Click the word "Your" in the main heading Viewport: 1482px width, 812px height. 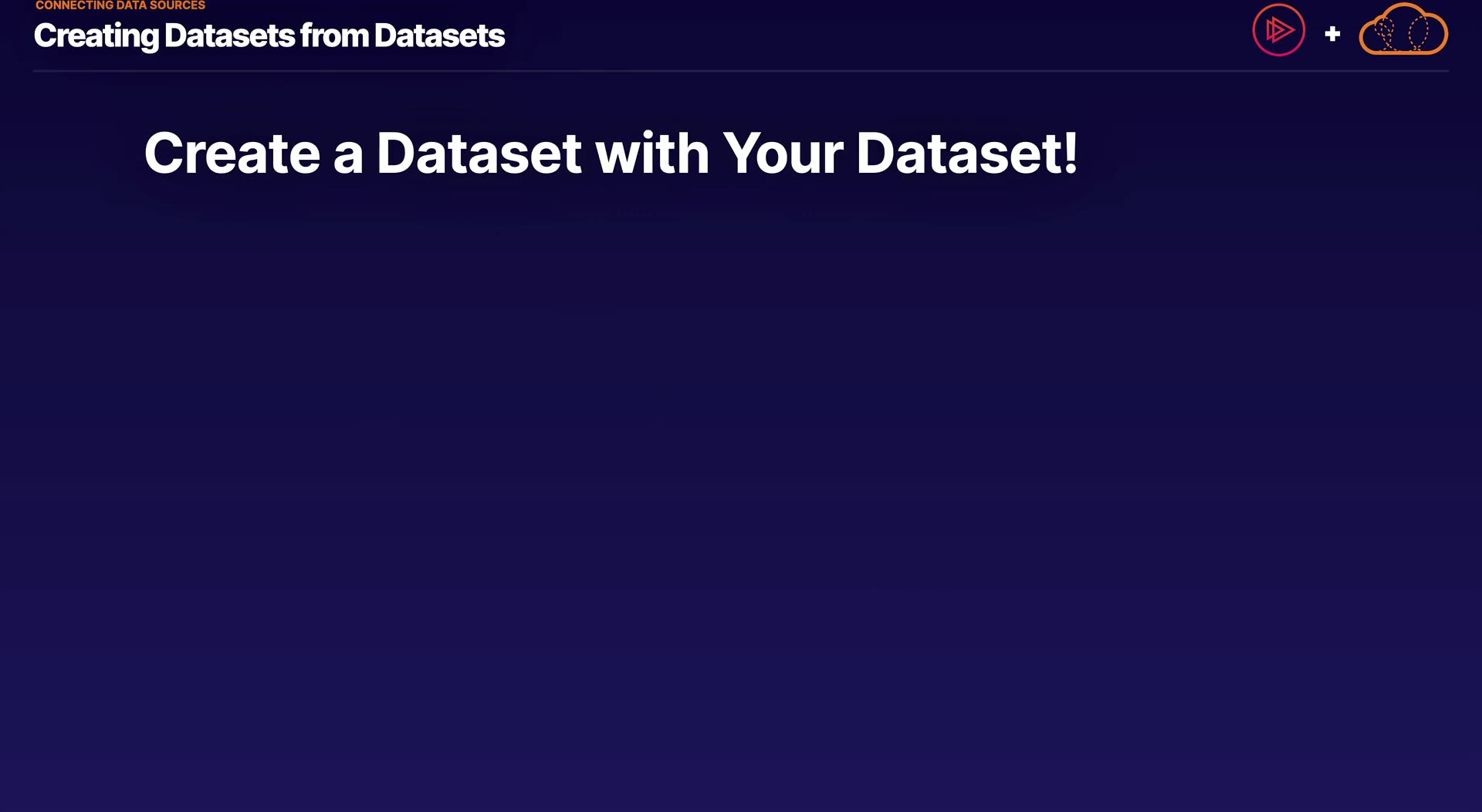coord(782,153)
